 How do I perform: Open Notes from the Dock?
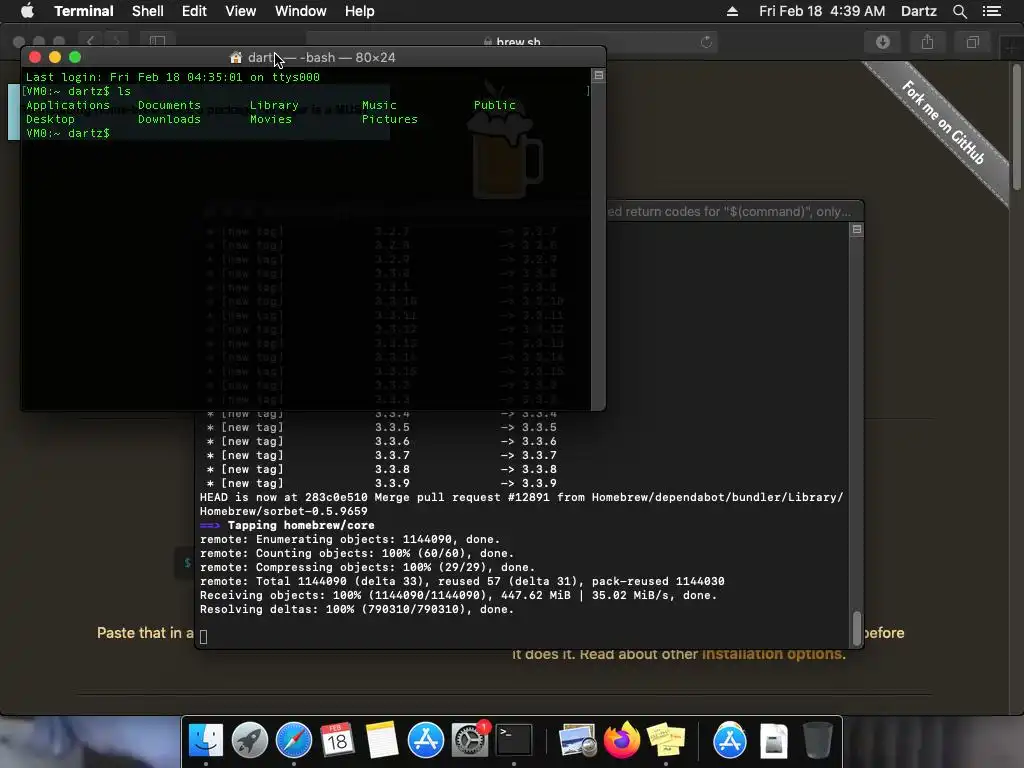point(381,740)
